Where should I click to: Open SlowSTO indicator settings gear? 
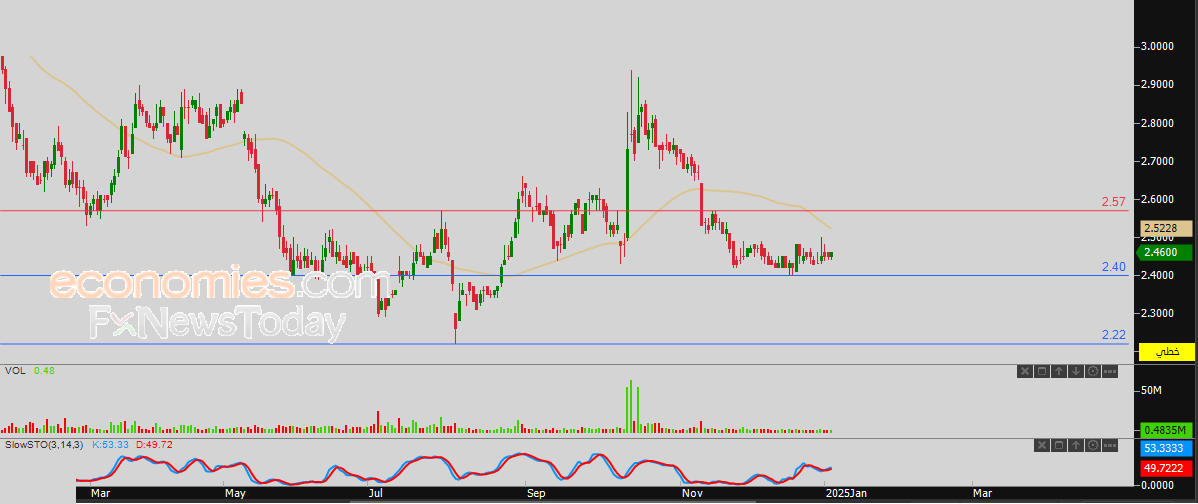(x=1093, y=445)
